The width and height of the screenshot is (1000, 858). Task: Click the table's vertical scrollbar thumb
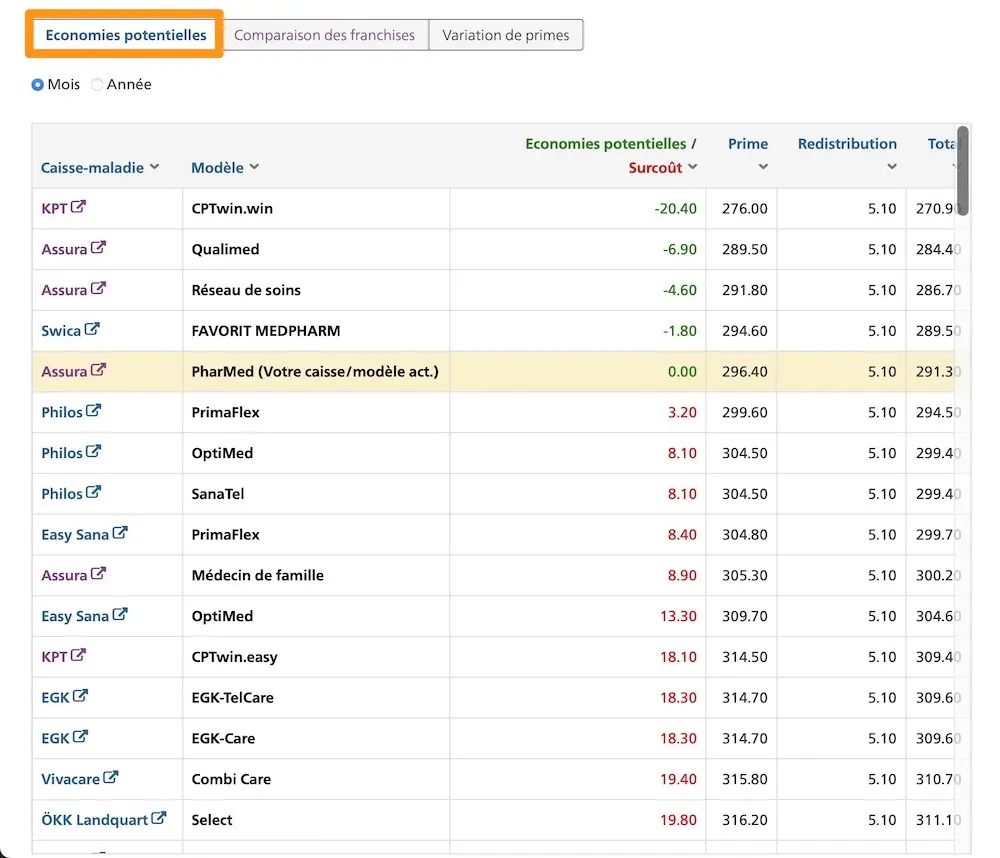962,171
